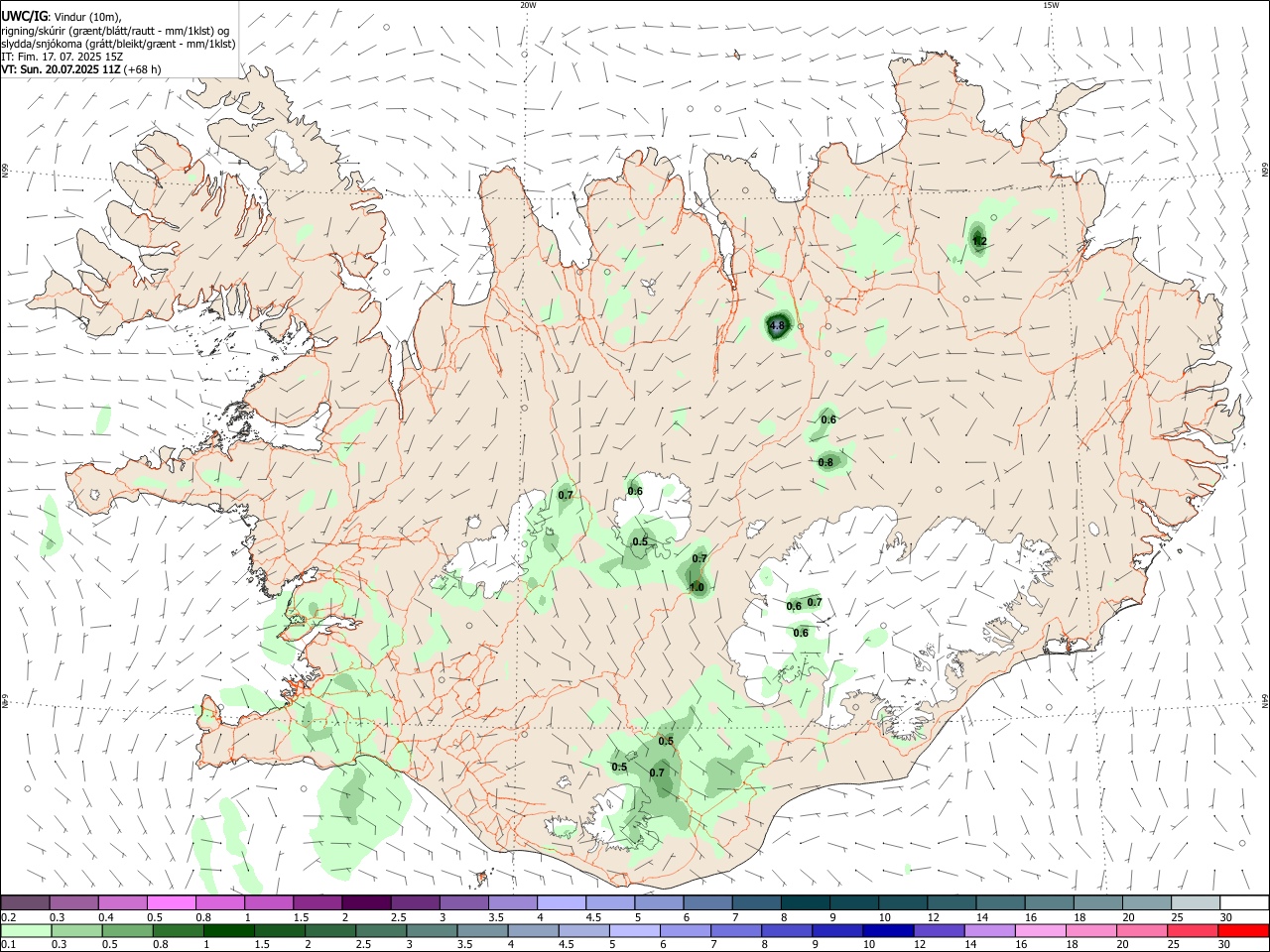Image resolution: width=1270 pixels, height=952 pixels.
Task: Click the 1.2 precipitation value on the map
Action: [x=979, y=241]
